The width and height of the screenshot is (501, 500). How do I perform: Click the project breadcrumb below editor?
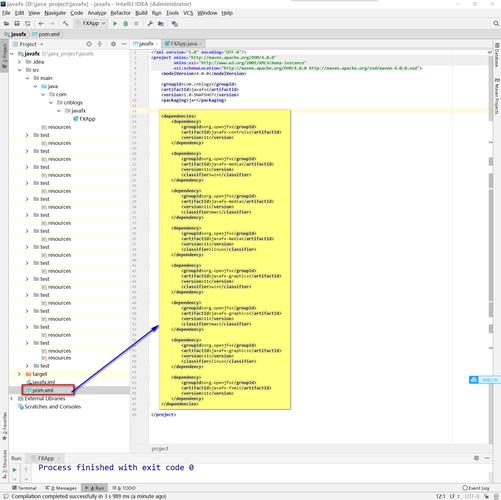(160, 449)
